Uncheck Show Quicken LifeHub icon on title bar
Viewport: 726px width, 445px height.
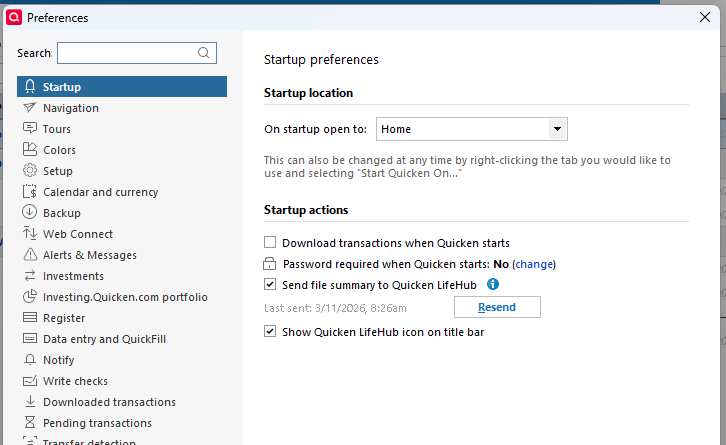pos(270,332)
